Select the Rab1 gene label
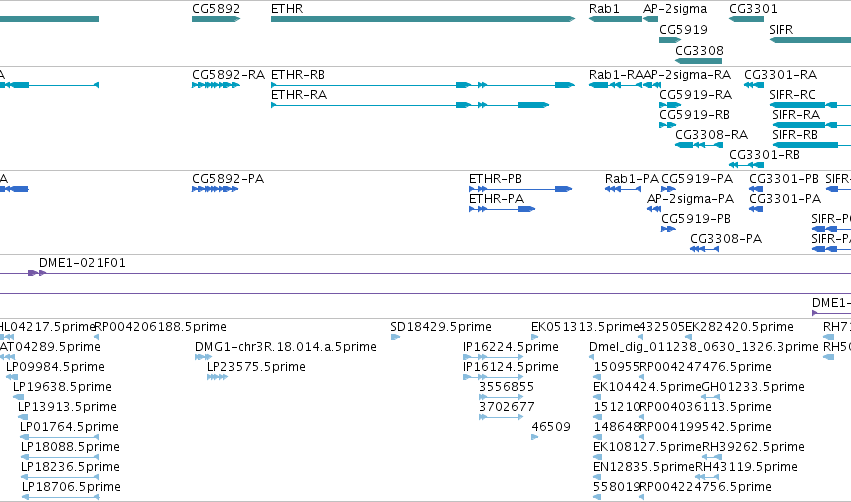The width and height of the screenshot is (851, 502). [x=604, y=9]
